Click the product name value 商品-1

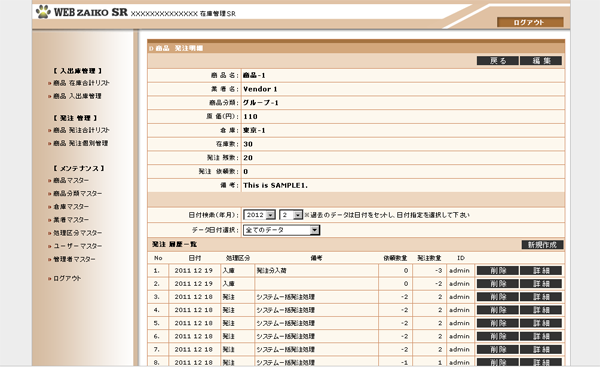[x=254, y=75]
